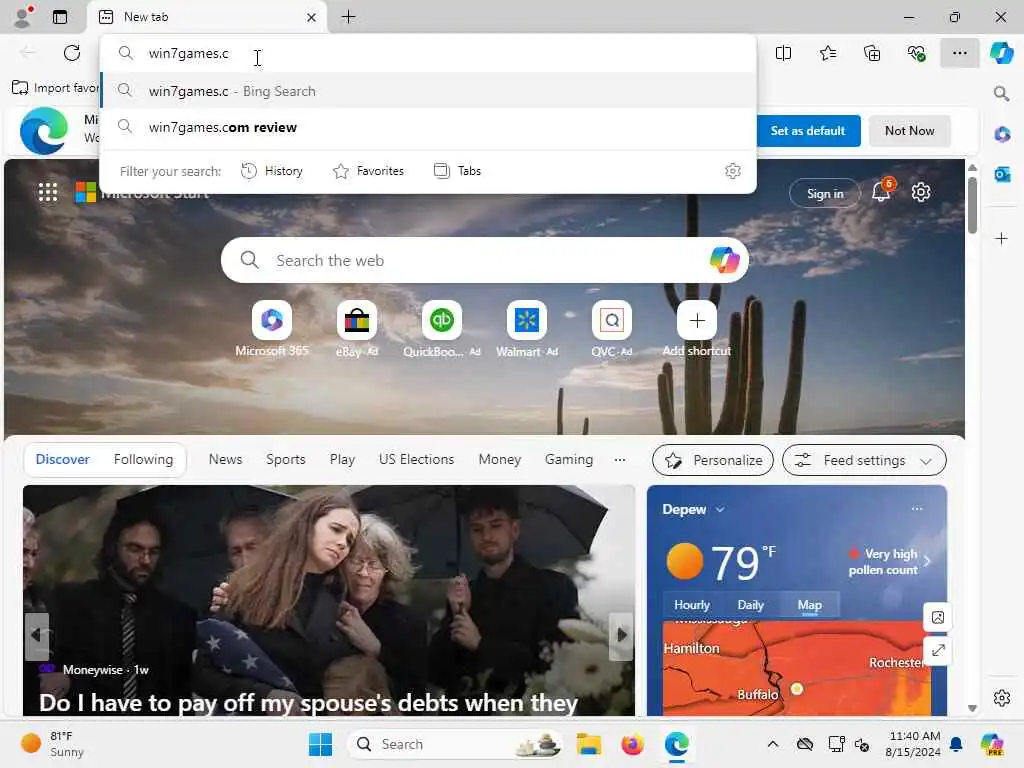Open the Play feed tab
Viewport: 1024px width, 768px height.
[342, 460]
